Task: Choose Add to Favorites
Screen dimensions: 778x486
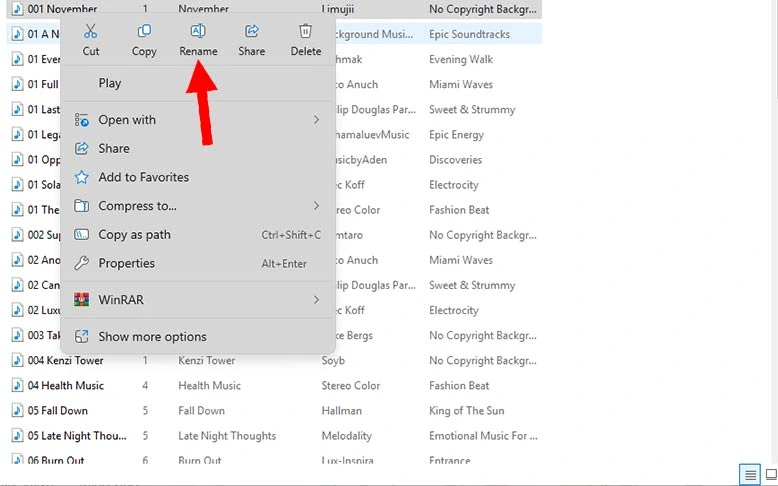Action: (143, 178)
